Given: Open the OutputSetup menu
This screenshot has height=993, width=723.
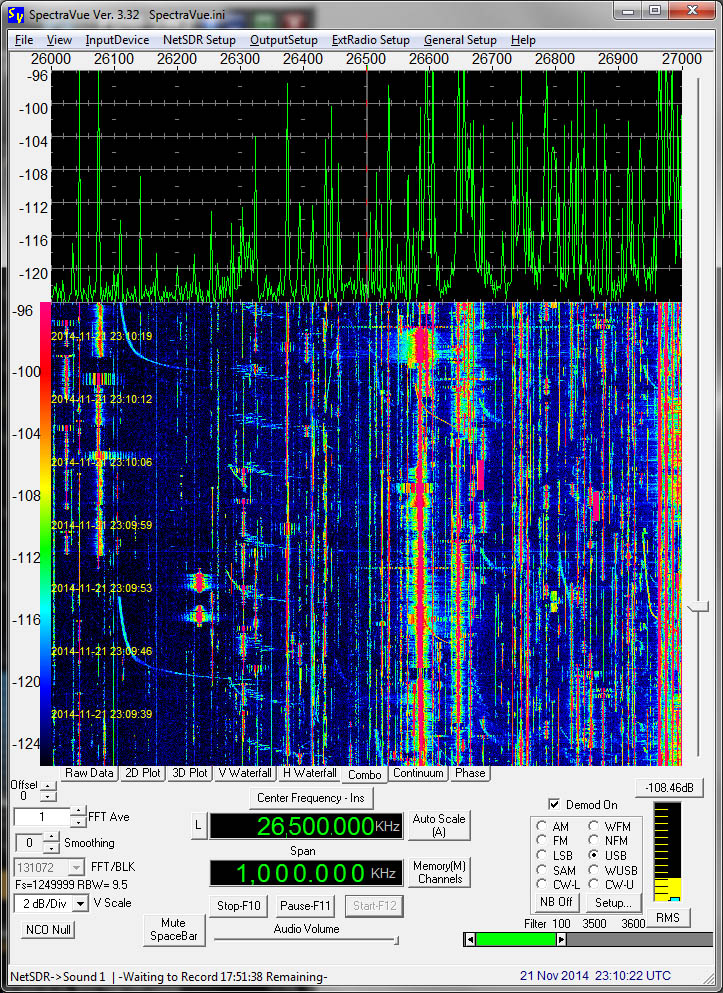Looking at the screenshot, I should [x=284, y=40].
